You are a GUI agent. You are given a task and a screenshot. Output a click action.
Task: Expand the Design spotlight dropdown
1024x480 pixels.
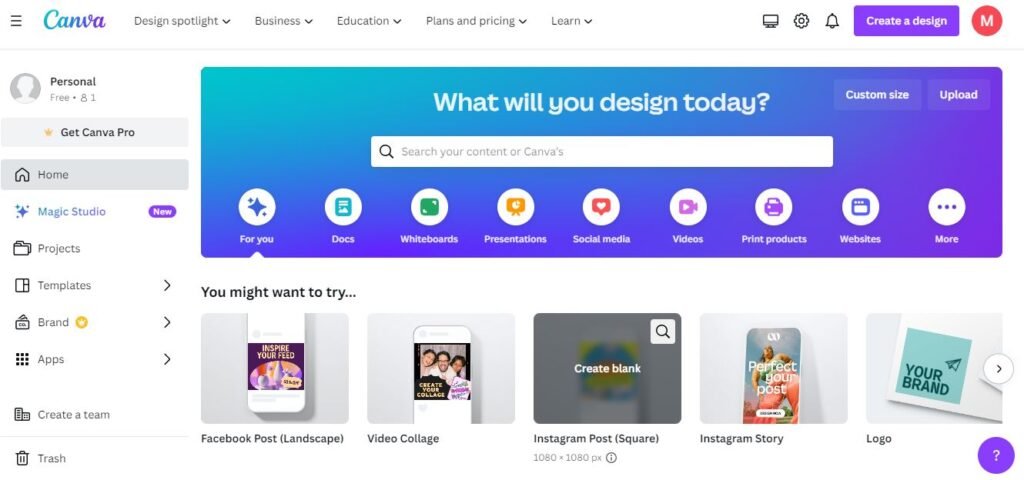pos(182,21)
